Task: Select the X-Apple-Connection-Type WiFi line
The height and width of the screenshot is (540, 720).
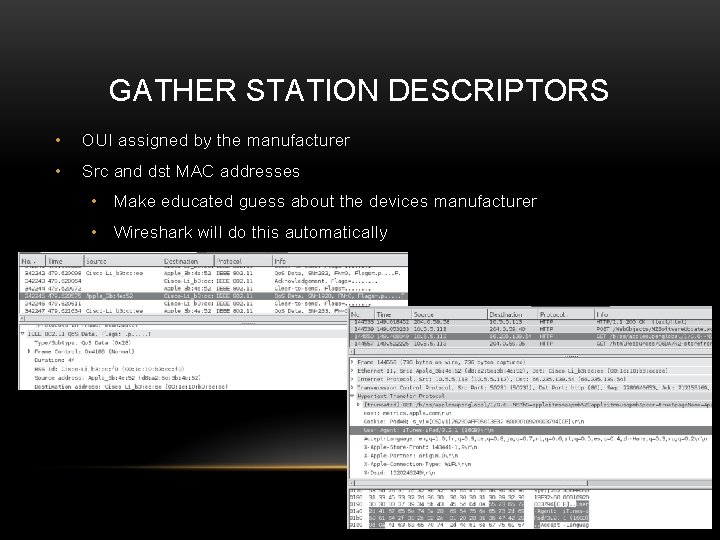Action: (x=417, y=464)
